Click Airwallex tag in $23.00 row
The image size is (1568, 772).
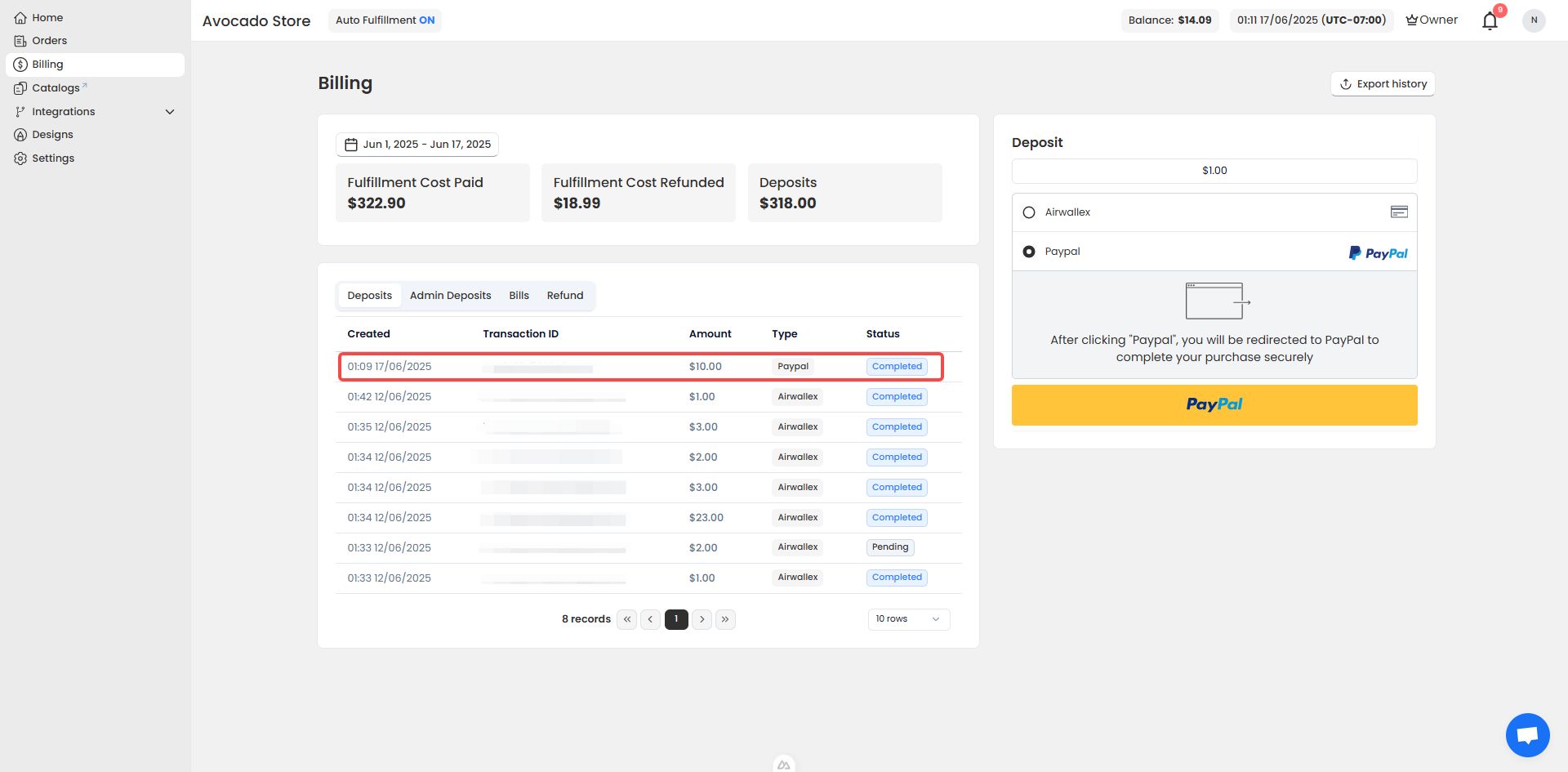point(798,518)
